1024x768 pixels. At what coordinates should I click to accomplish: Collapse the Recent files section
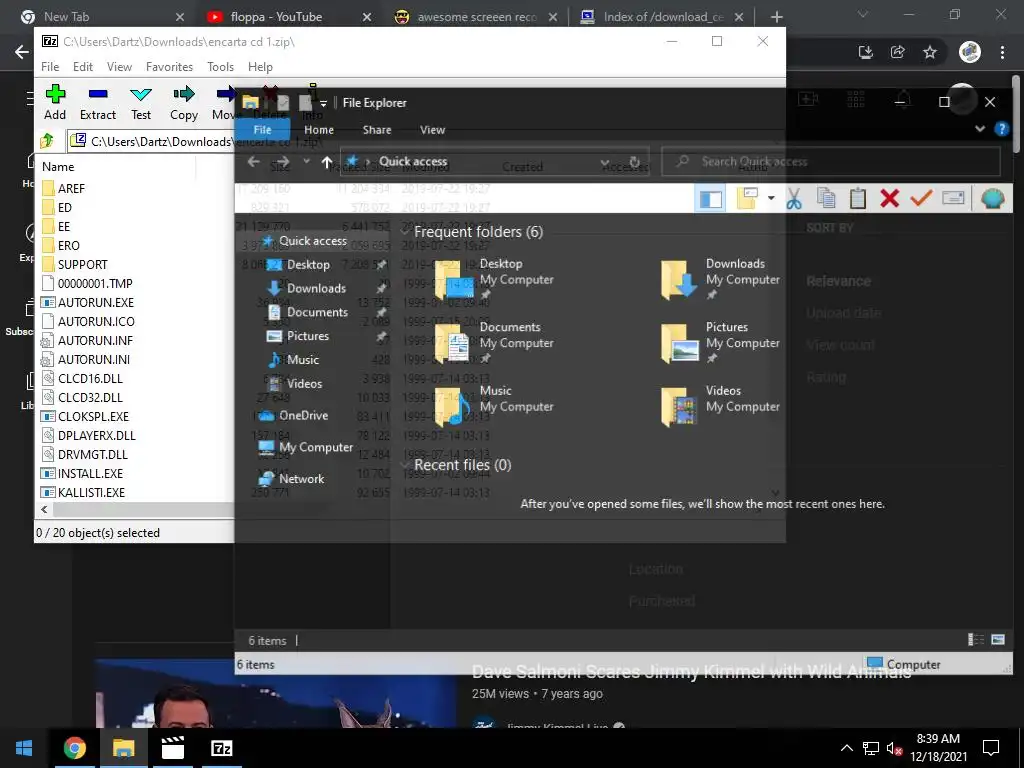pyautogui.click(x=405, y=465)
